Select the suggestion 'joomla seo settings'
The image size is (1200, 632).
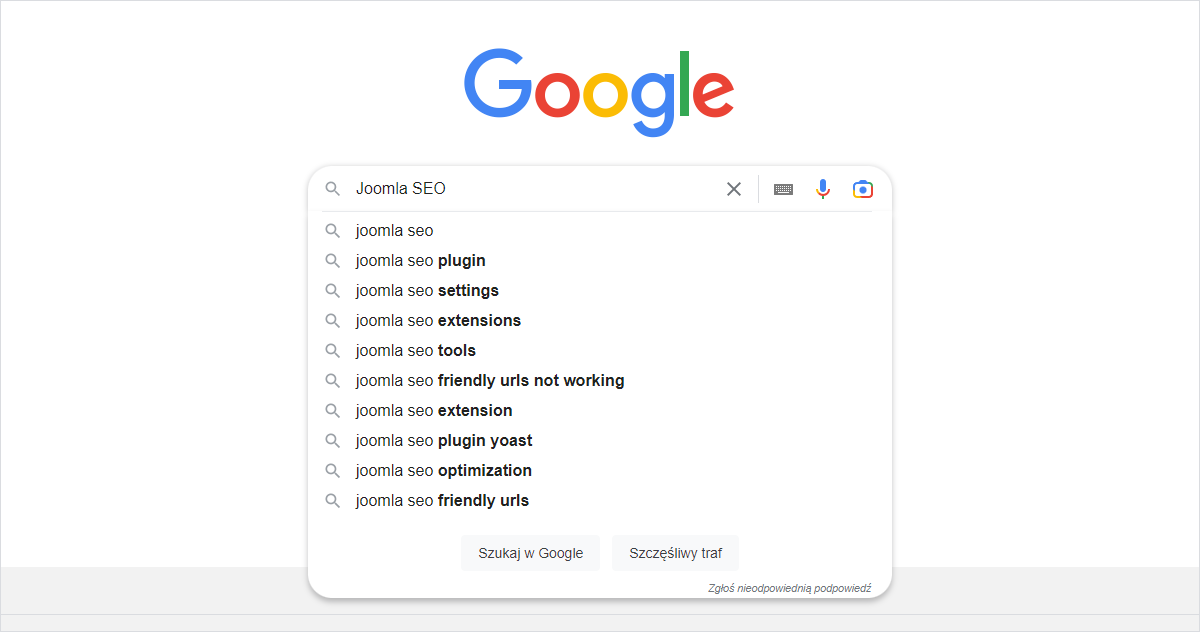[426, 290]
